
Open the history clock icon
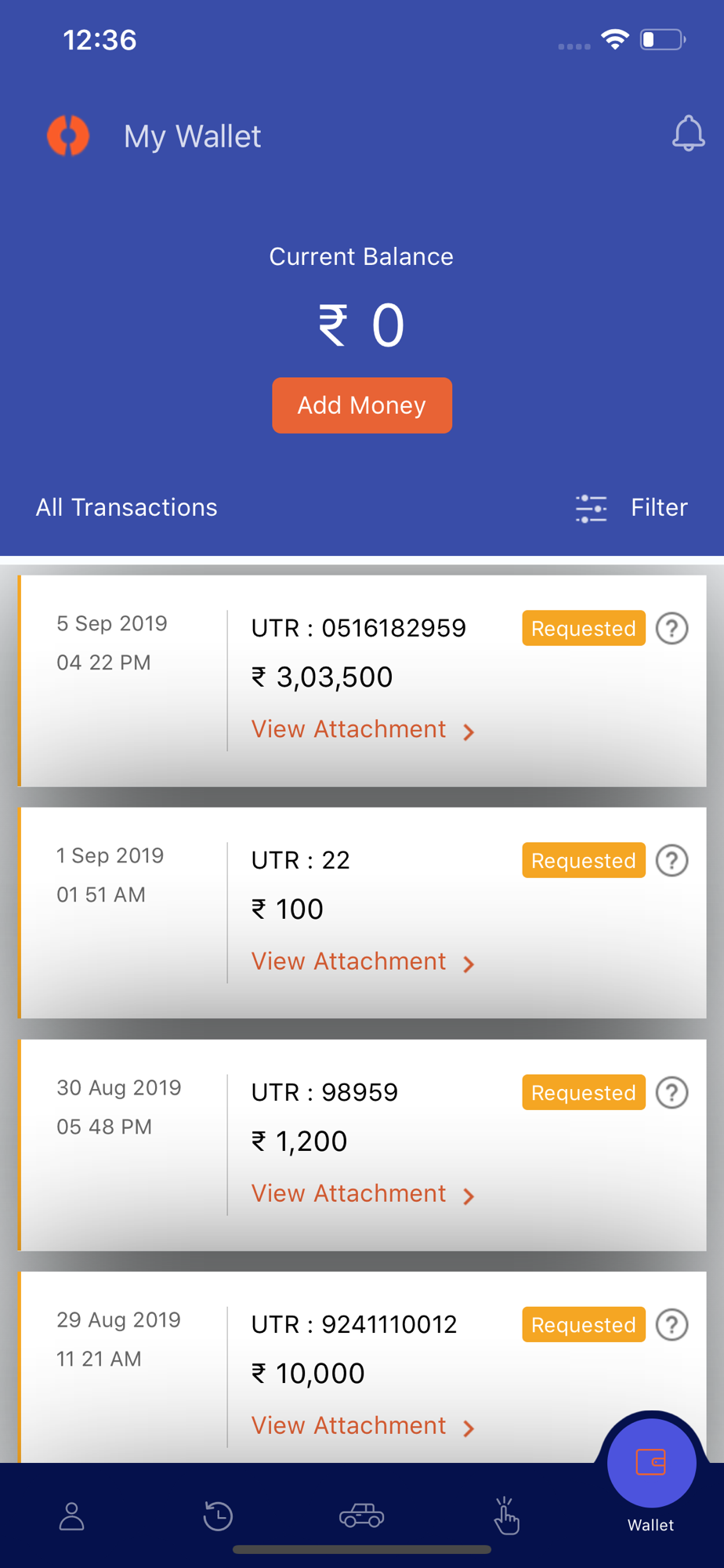217,1515
